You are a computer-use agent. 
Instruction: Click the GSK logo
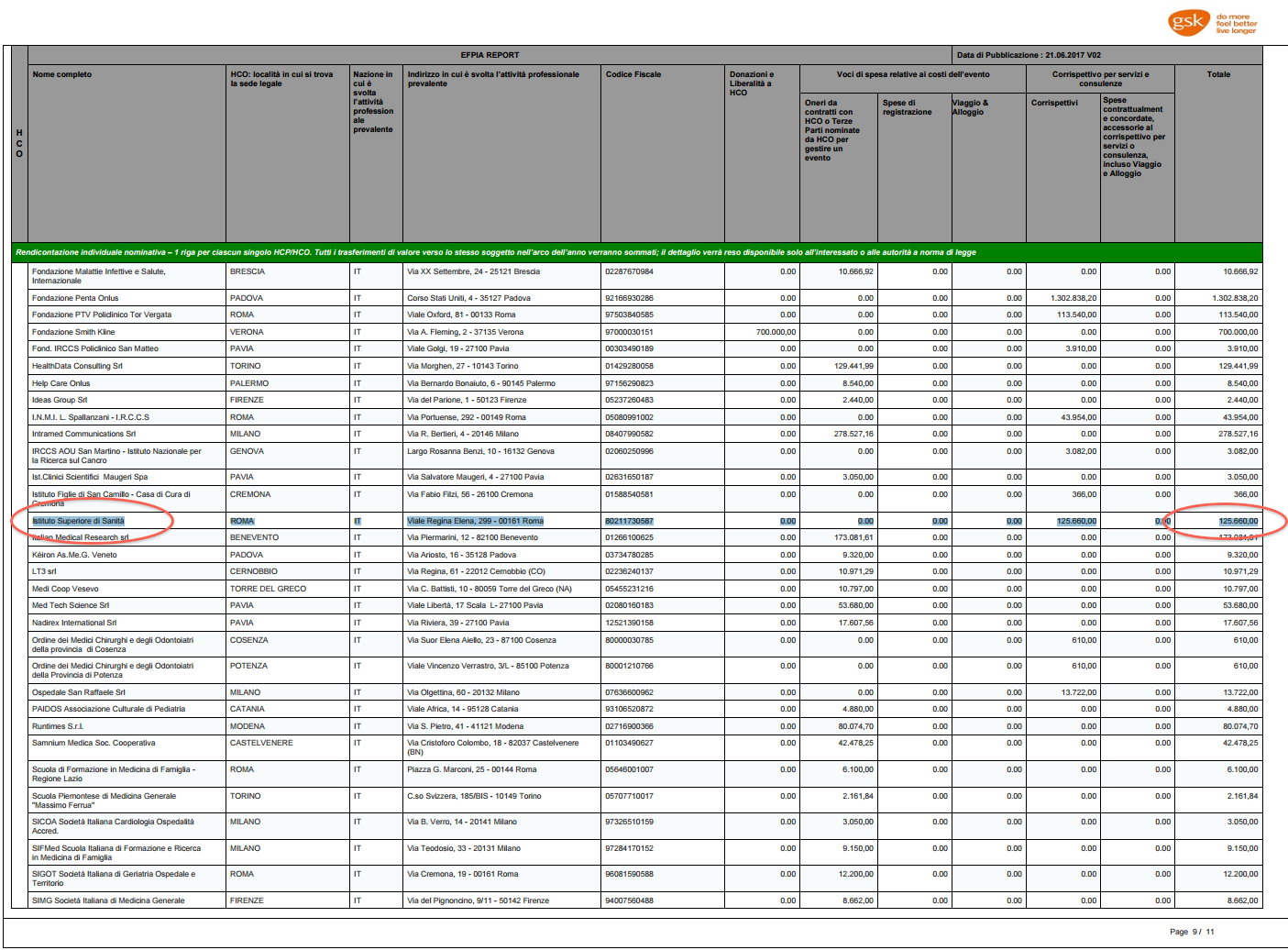point(1188,22)
